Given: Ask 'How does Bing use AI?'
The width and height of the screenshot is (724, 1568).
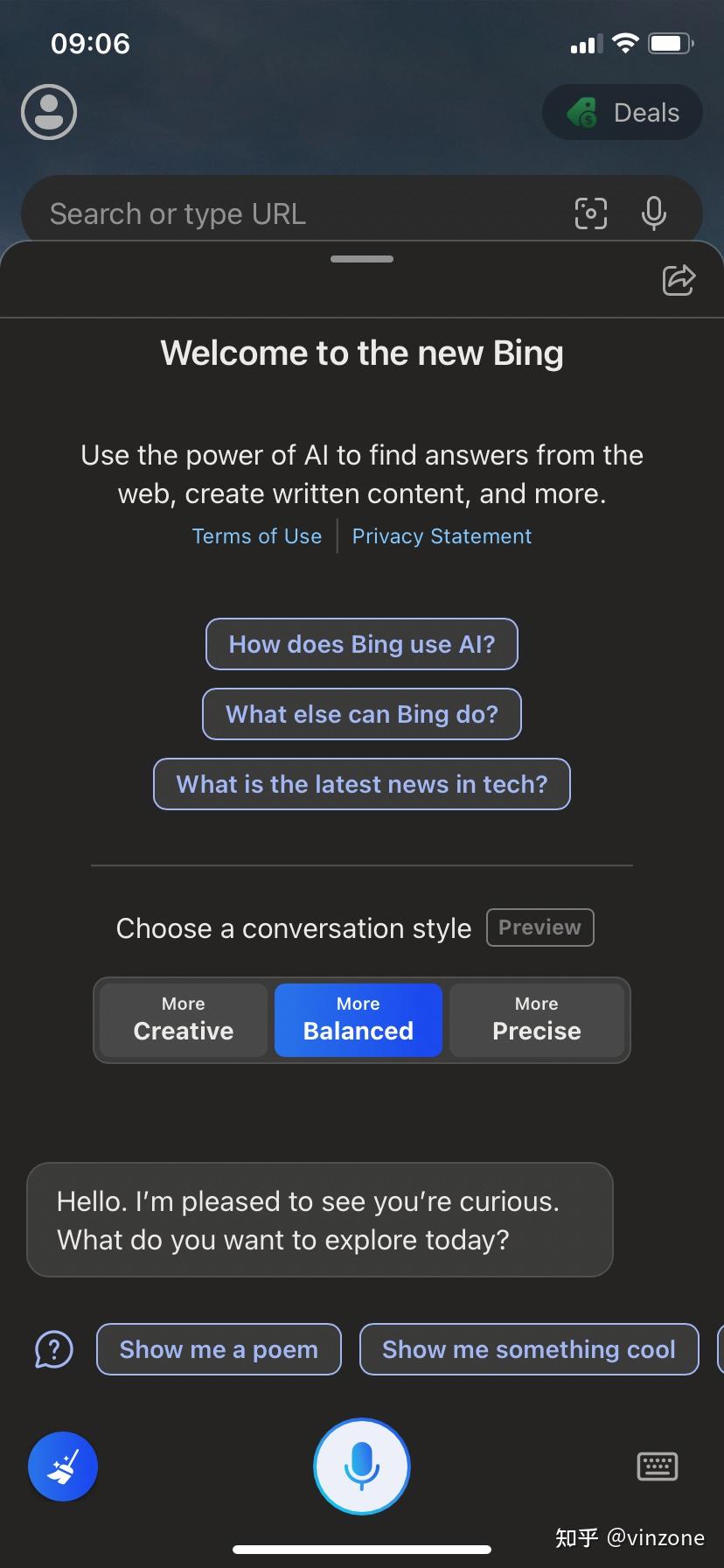Looking at the screenshot, I should [x=361, y=644].
